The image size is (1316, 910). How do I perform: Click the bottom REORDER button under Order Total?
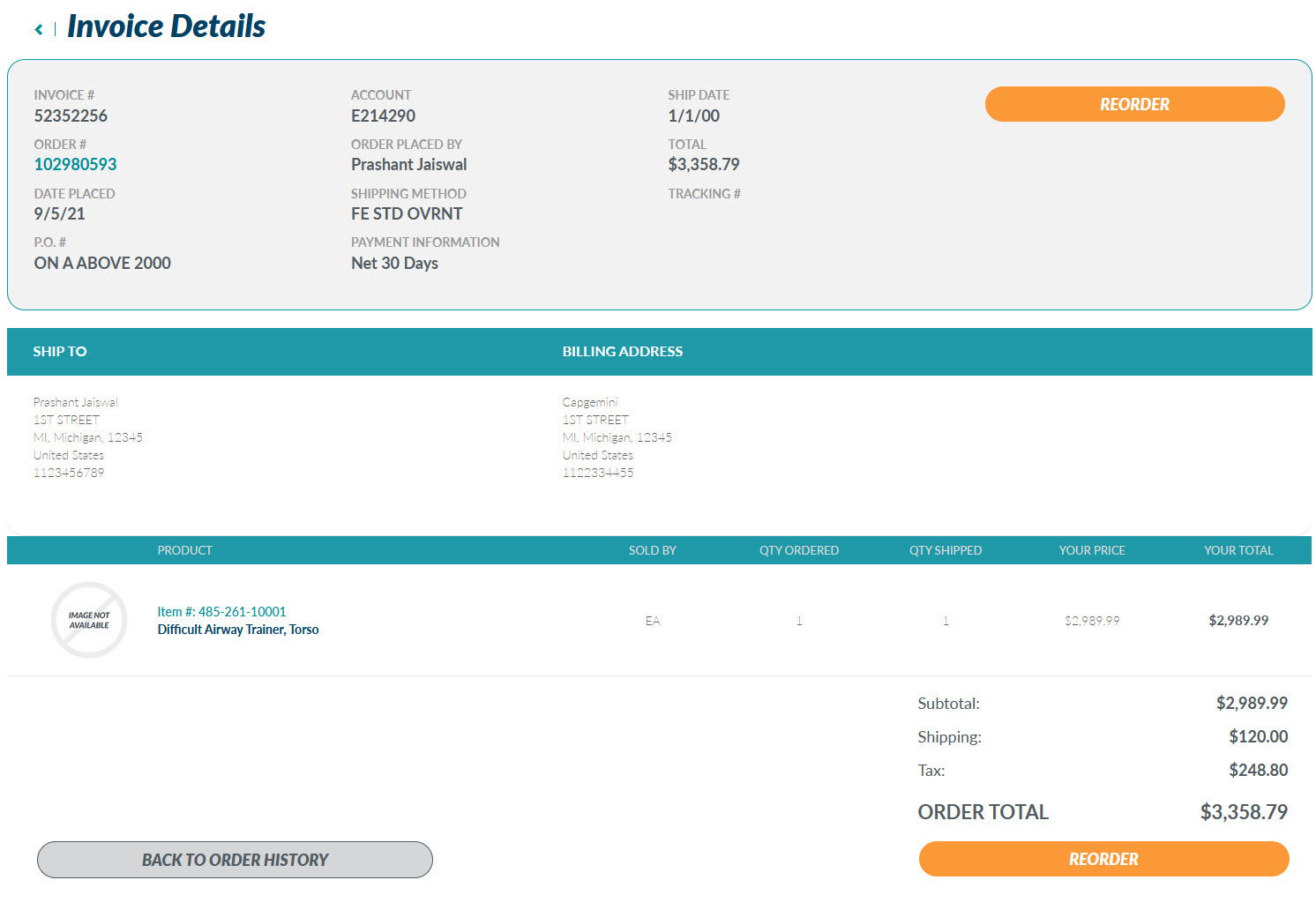(1103, 859)
